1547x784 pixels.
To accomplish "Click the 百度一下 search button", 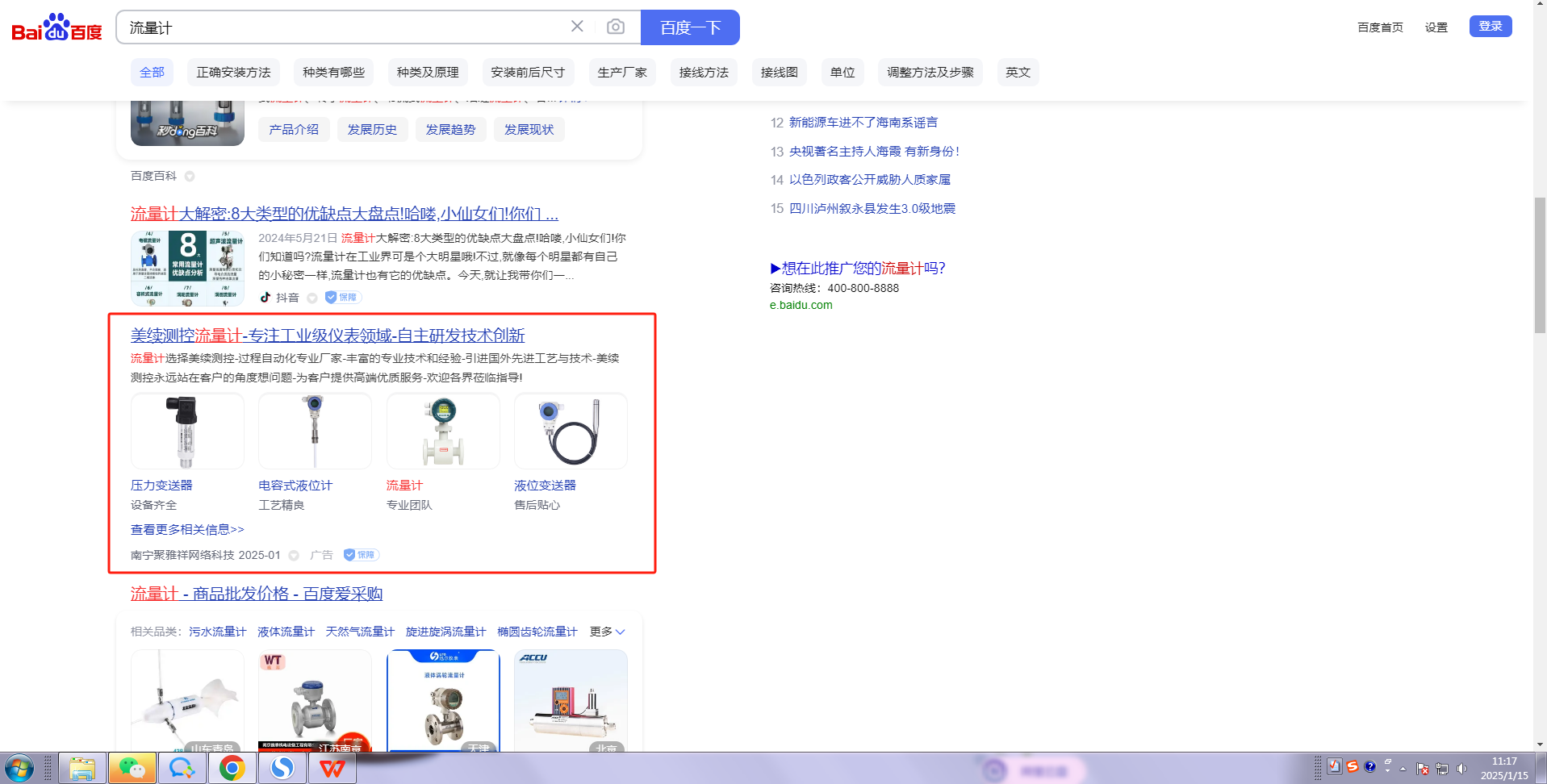I will [x=690, y=27].
